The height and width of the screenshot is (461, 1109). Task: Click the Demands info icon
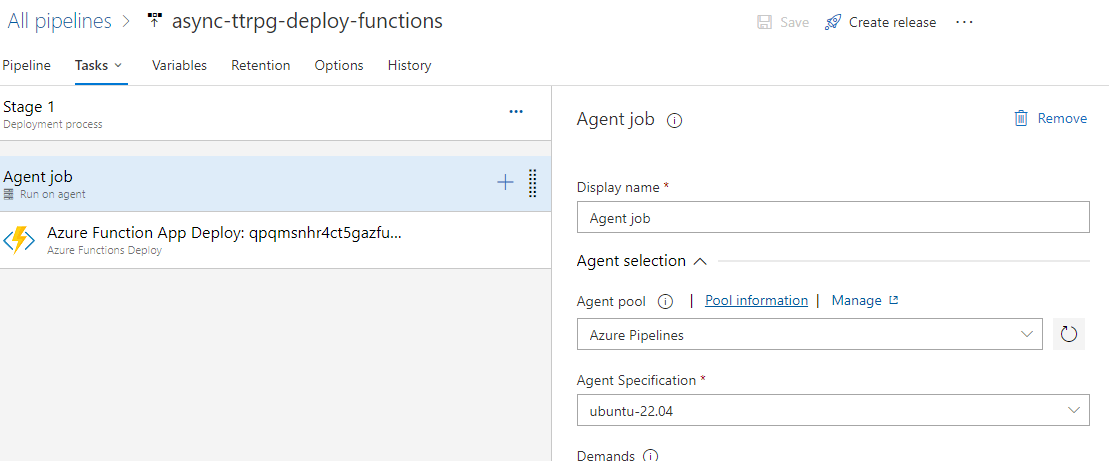pyautogui.click(x=650, y=455)
